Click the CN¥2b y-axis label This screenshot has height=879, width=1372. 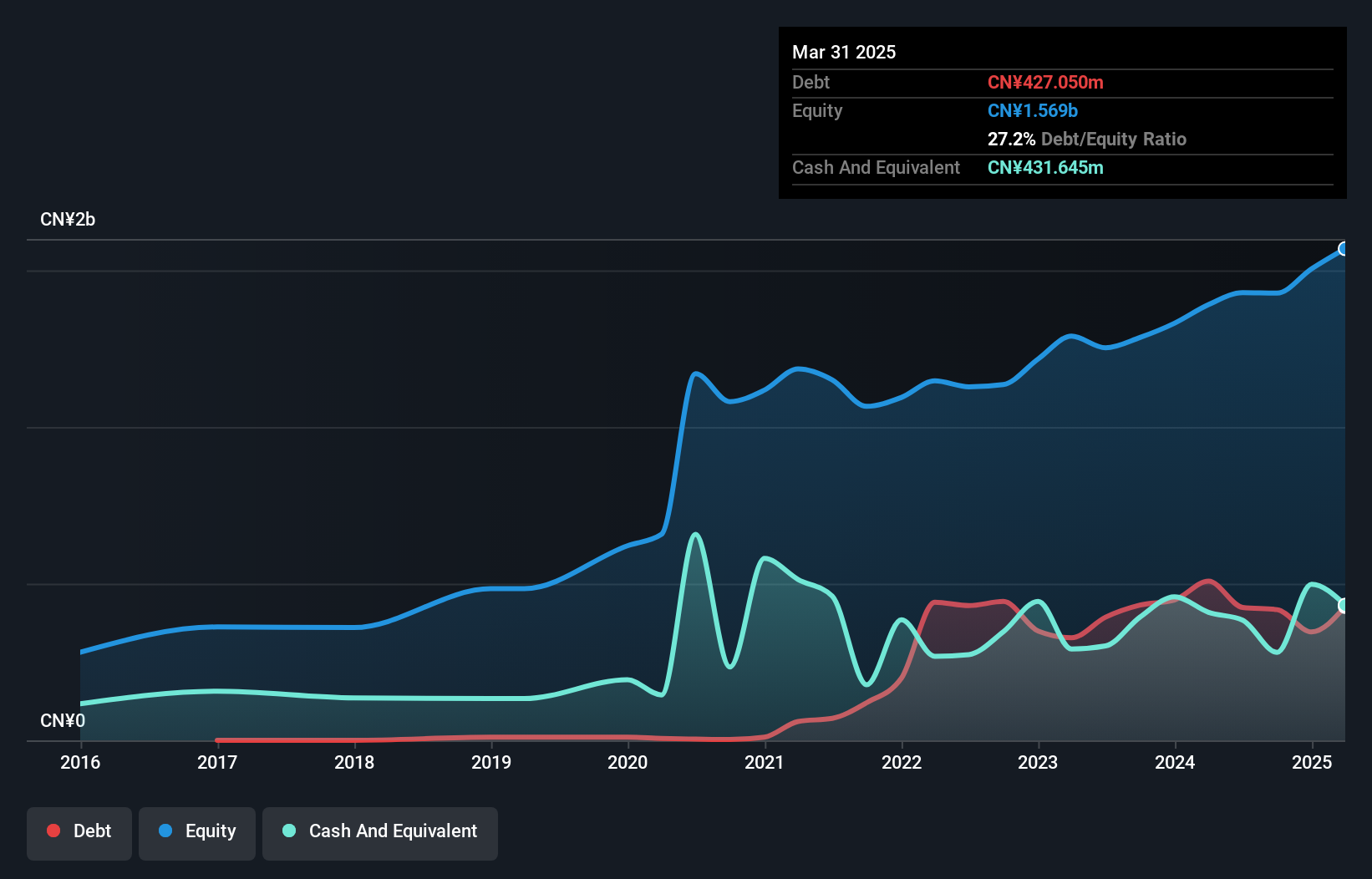click(68, 220)
